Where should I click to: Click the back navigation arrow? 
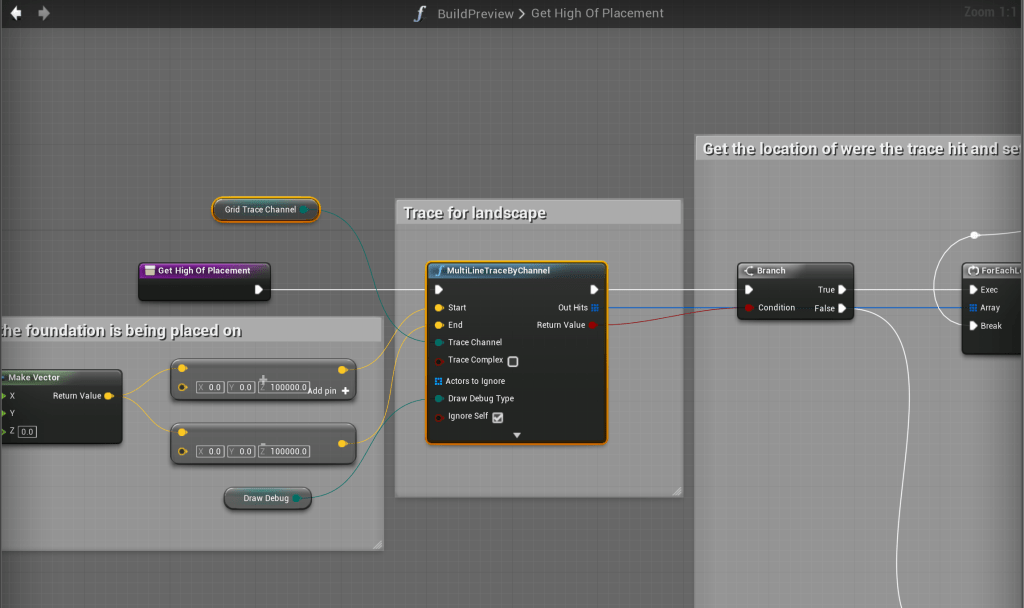[x=16, y=13]
